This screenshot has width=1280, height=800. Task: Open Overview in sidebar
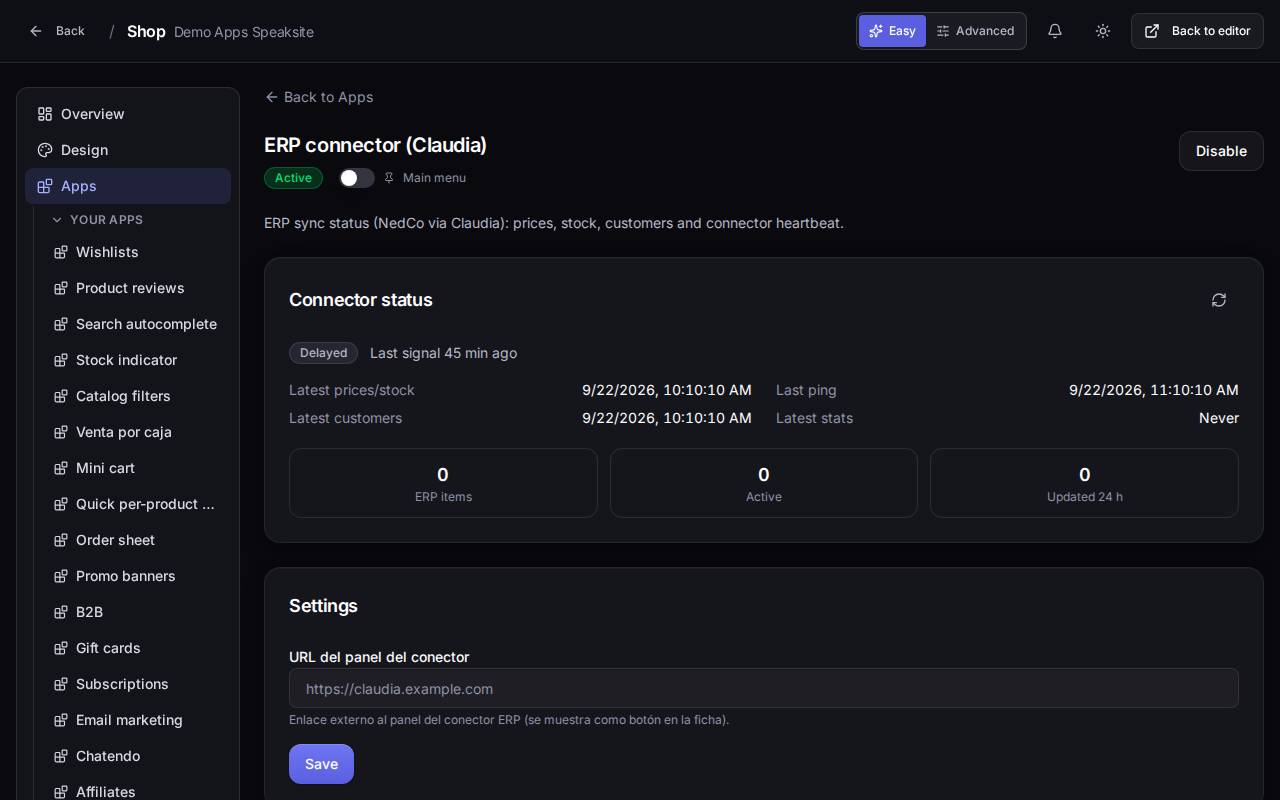128,114
